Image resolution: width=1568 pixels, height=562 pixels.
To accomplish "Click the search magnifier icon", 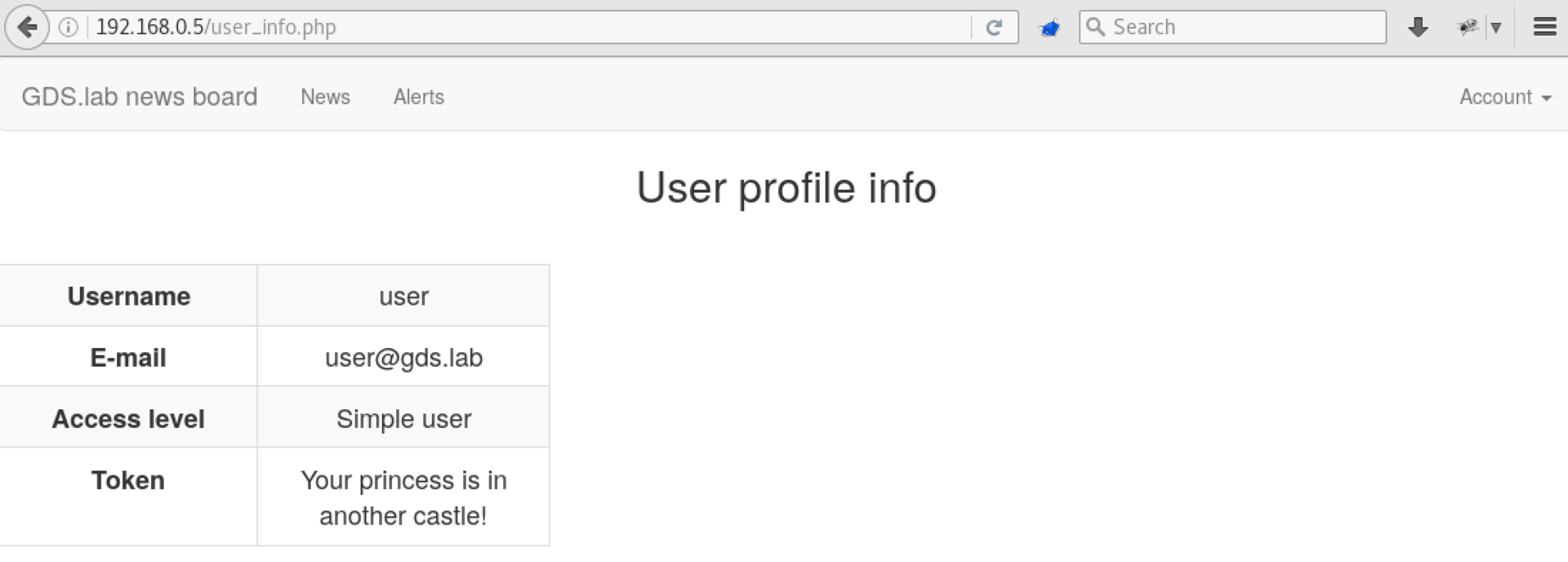I will [x=1096, y=27].
